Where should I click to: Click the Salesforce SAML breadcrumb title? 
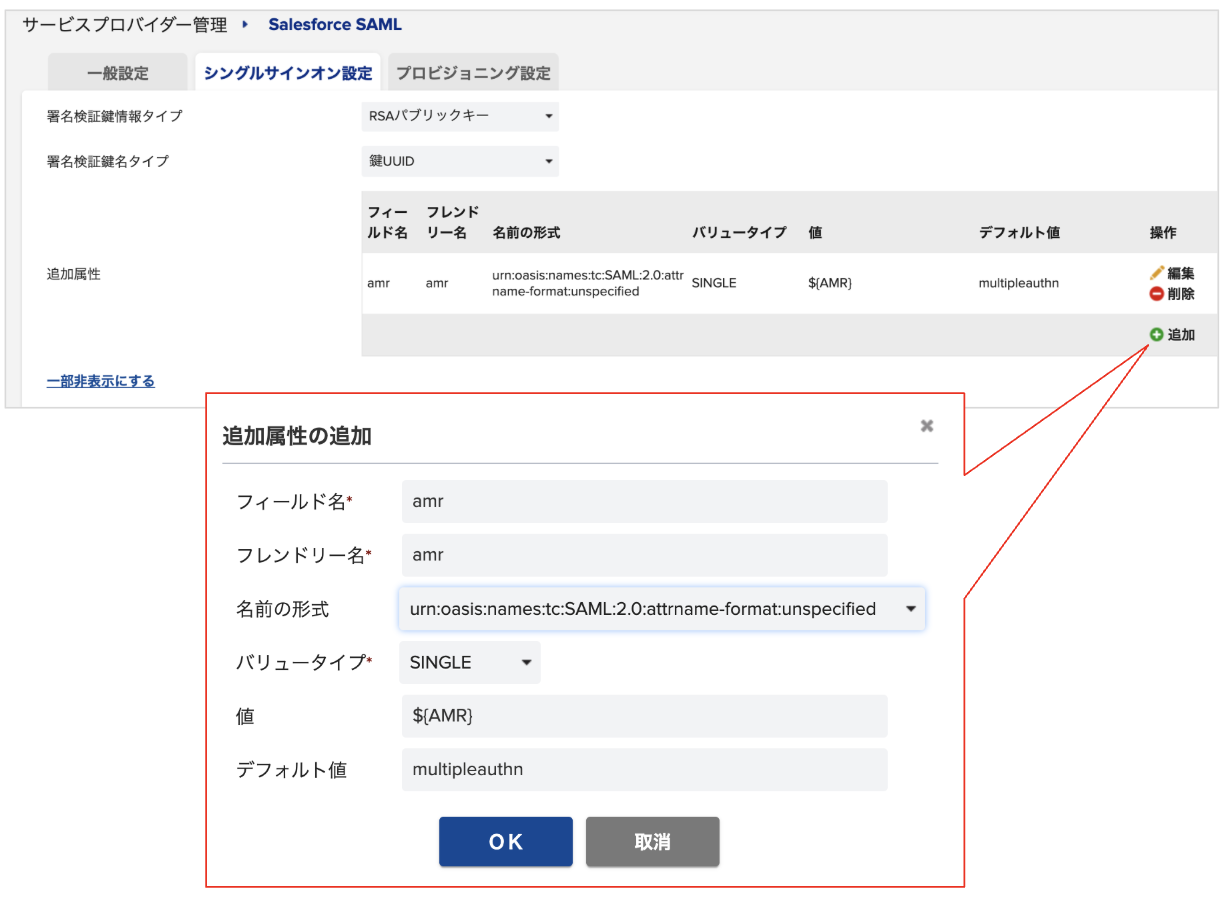click(335, 25)
